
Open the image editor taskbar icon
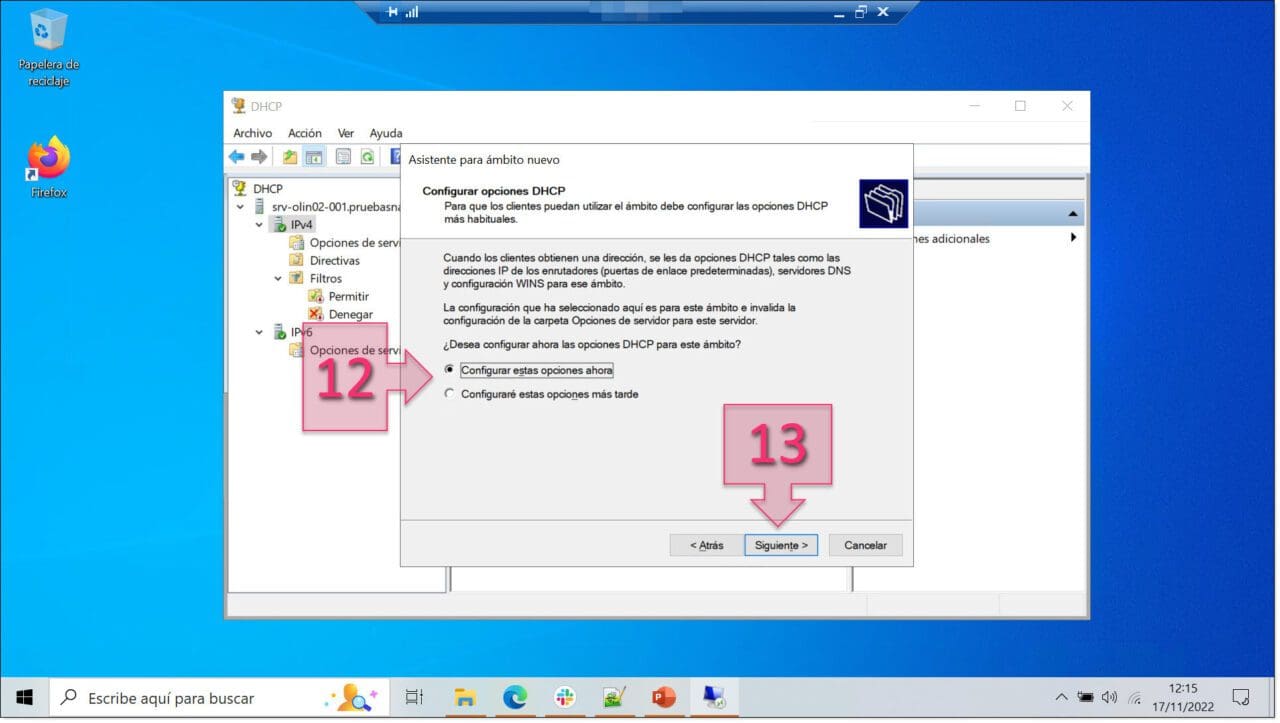coord(614,698)
